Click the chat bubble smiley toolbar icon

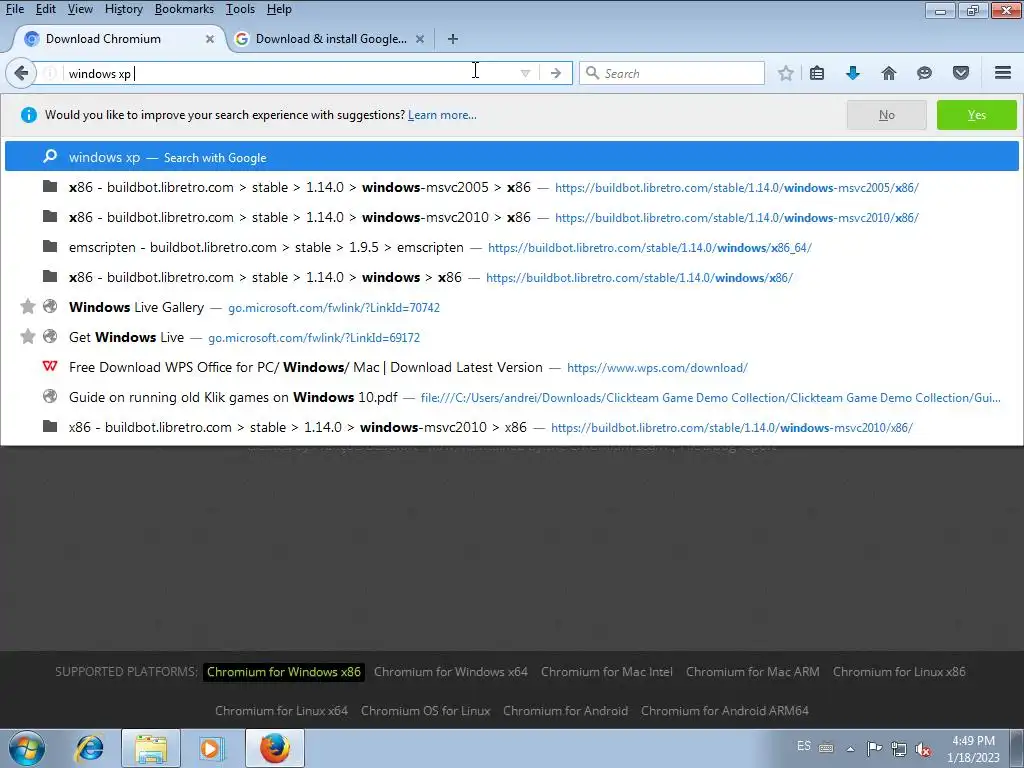pos(924,73)
